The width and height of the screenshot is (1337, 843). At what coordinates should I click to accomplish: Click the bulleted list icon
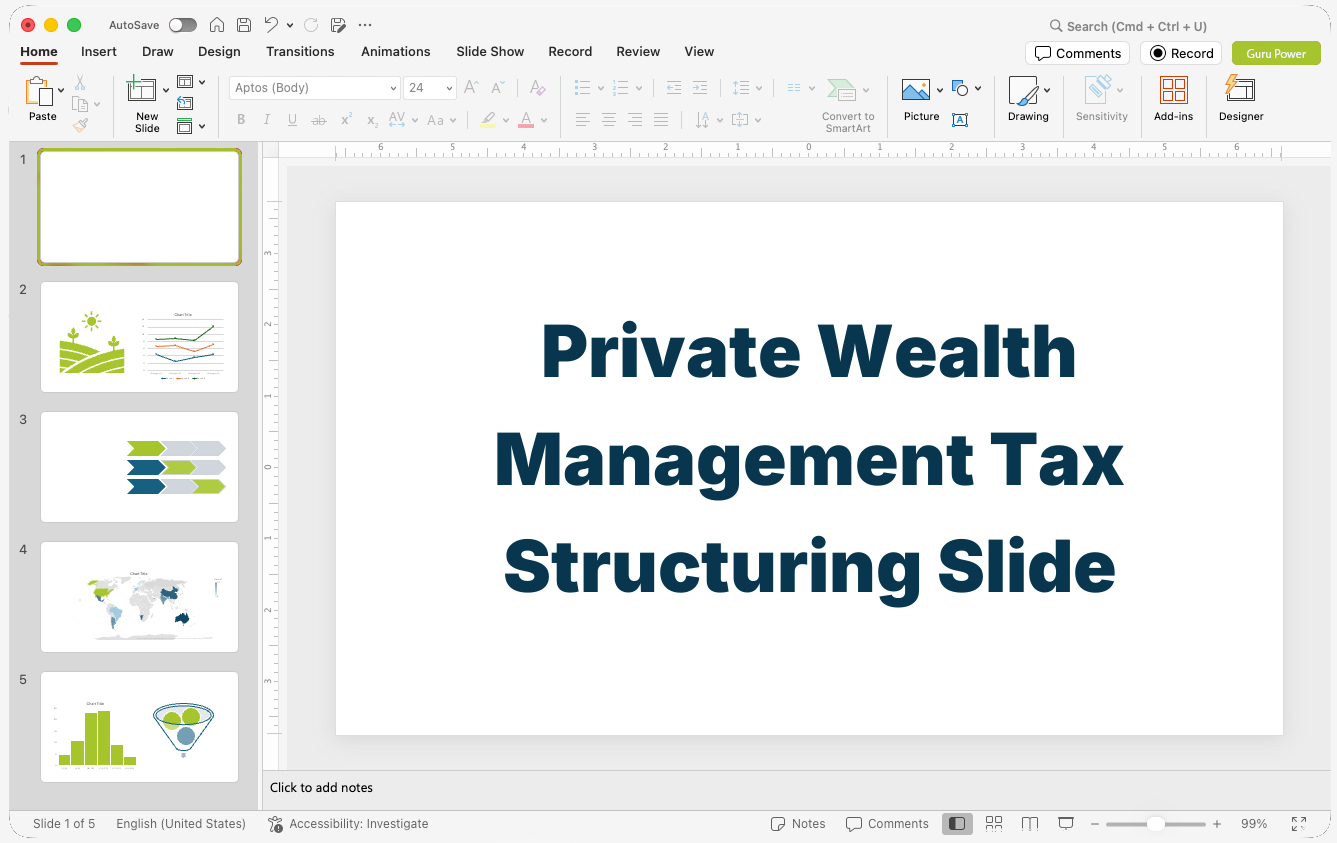pyautogui.click(x=583, y=88)
